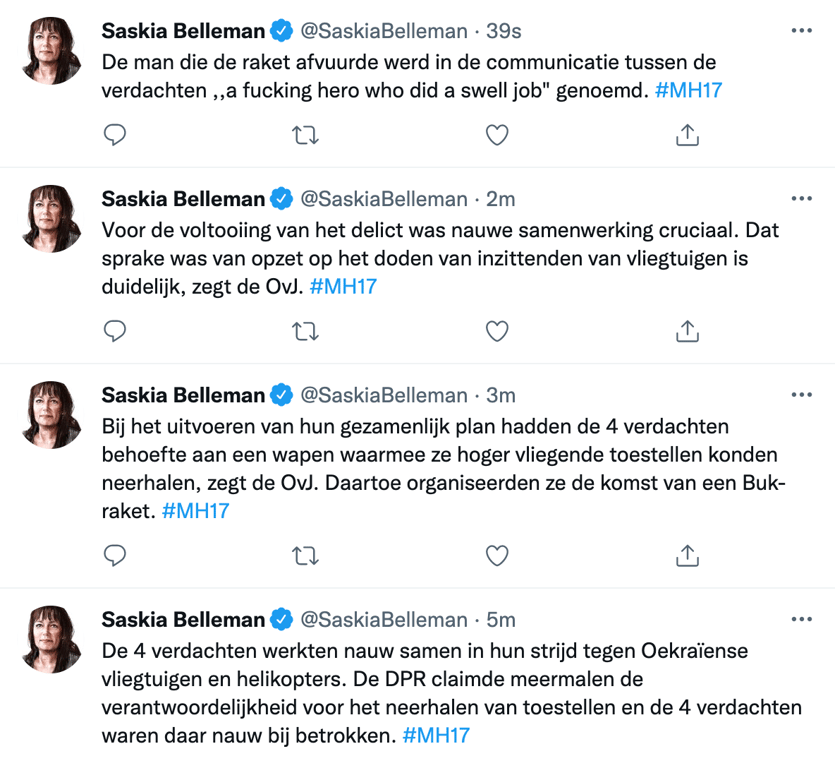Share the tweet posted 39s ago
835x768 pixels.
click(687, 135)
